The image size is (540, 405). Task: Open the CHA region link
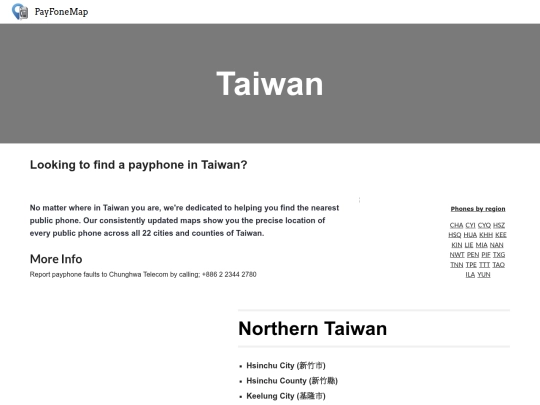(456, 225)
